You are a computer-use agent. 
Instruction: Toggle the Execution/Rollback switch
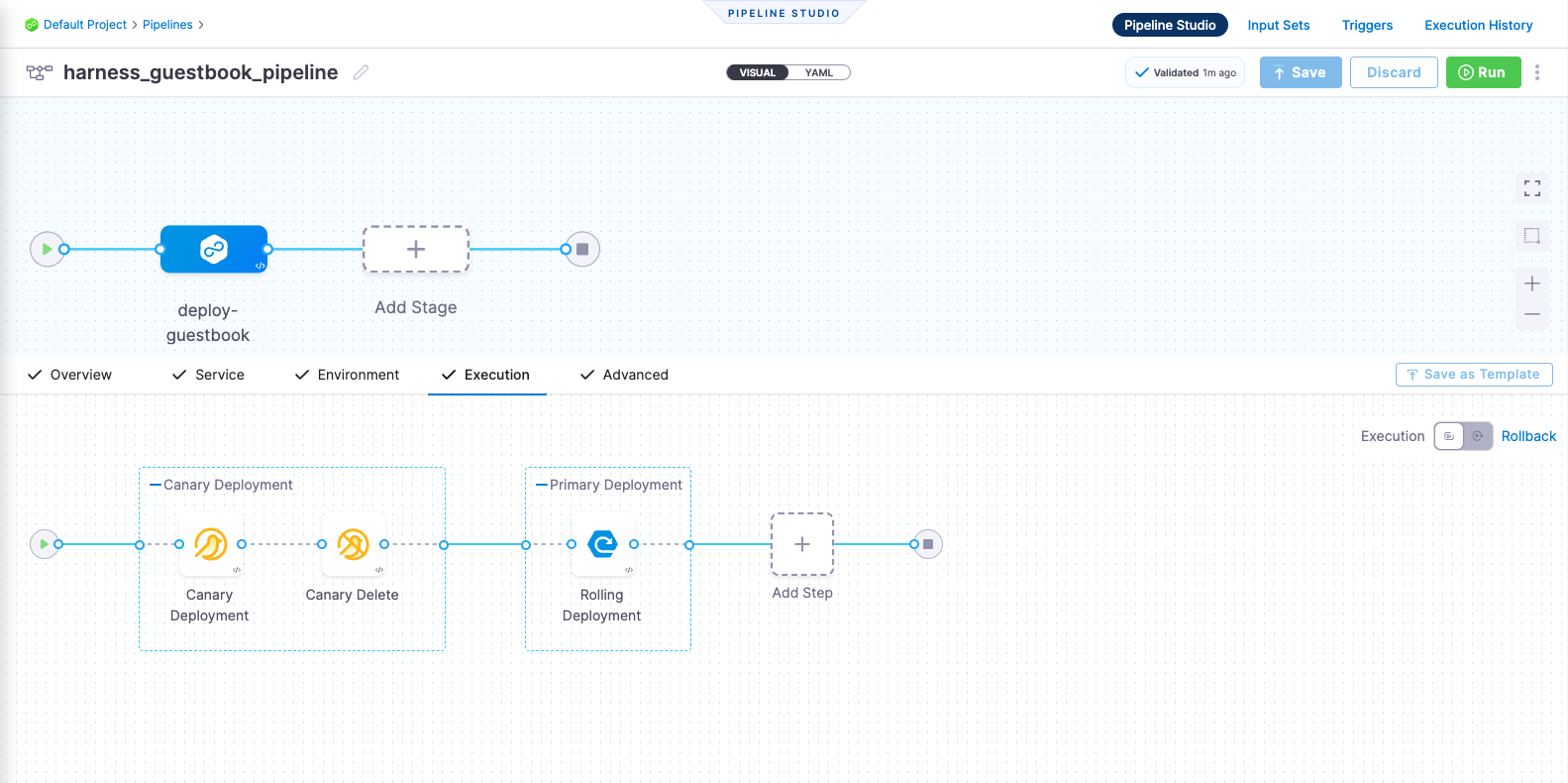click(1463, 436)
